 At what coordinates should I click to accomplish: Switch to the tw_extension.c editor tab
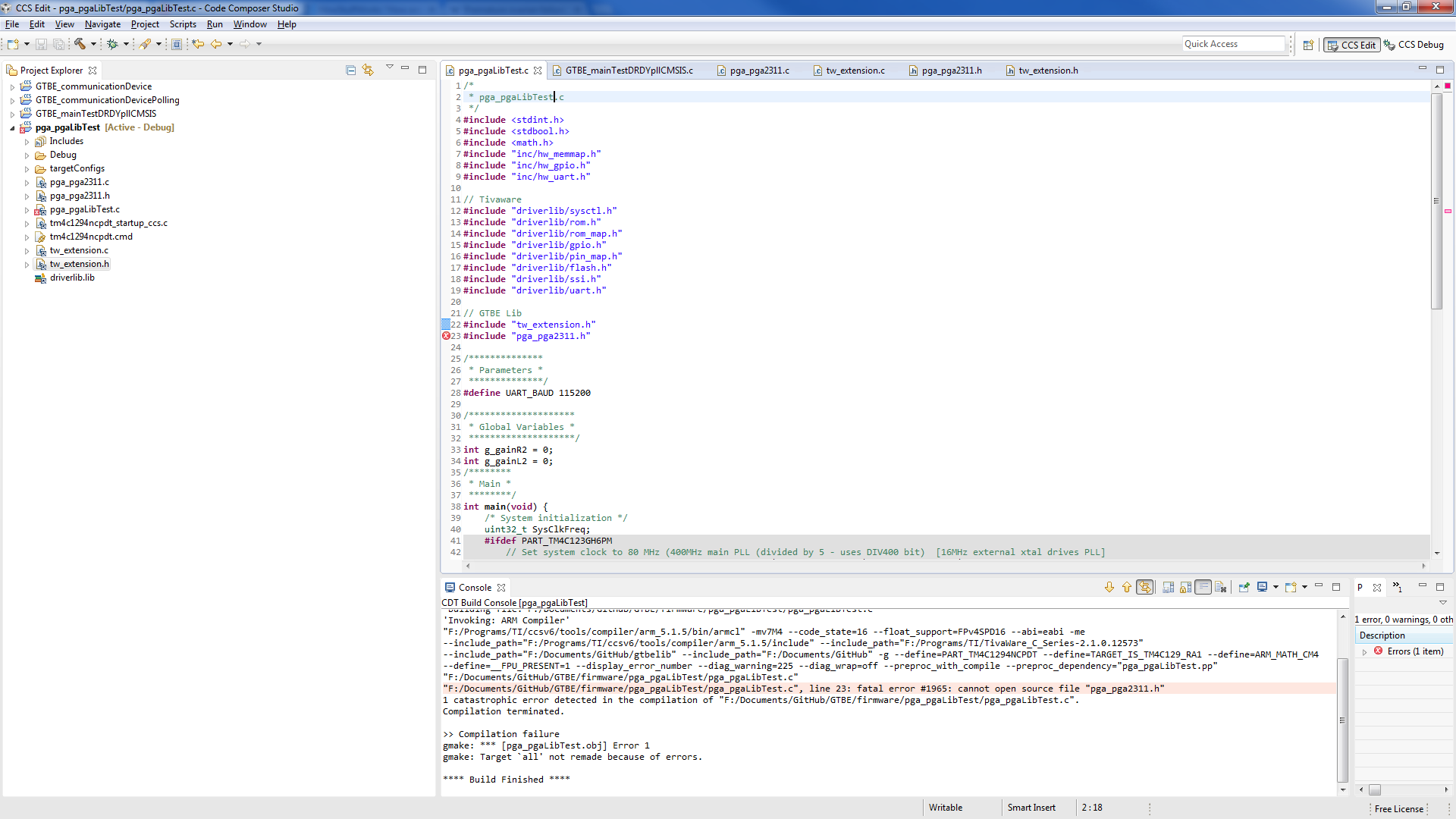point(855,71)
